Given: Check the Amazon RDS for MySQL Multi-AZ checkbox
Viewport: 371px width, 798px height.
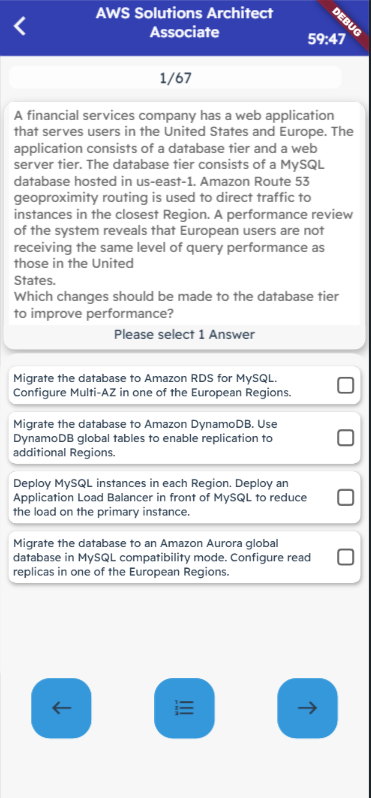Looking at the screenshot, I should 346,386.
